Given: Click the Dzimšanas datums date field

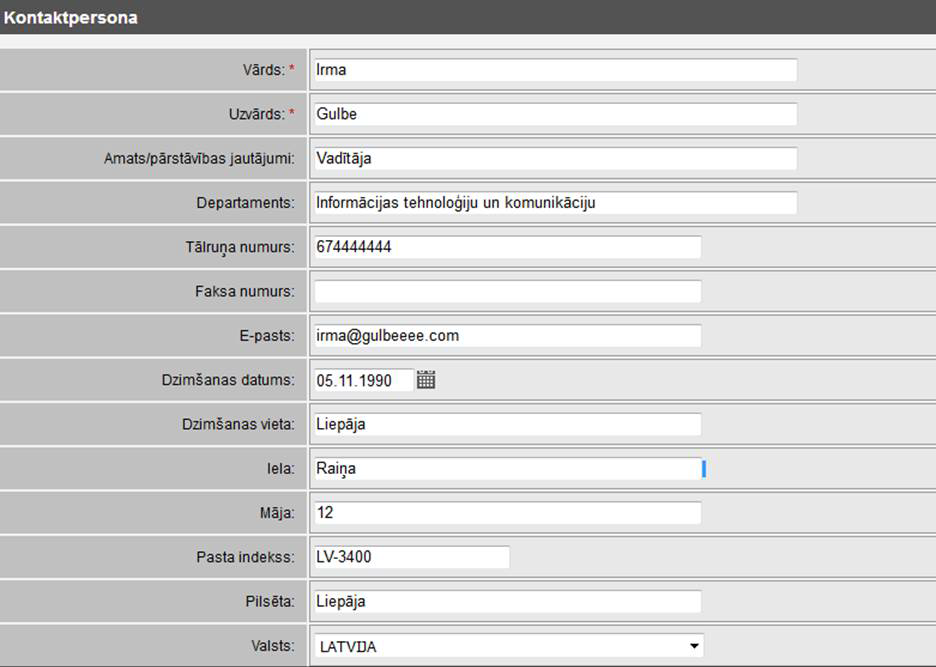Looking at the screenshot, I should (362, 380).
